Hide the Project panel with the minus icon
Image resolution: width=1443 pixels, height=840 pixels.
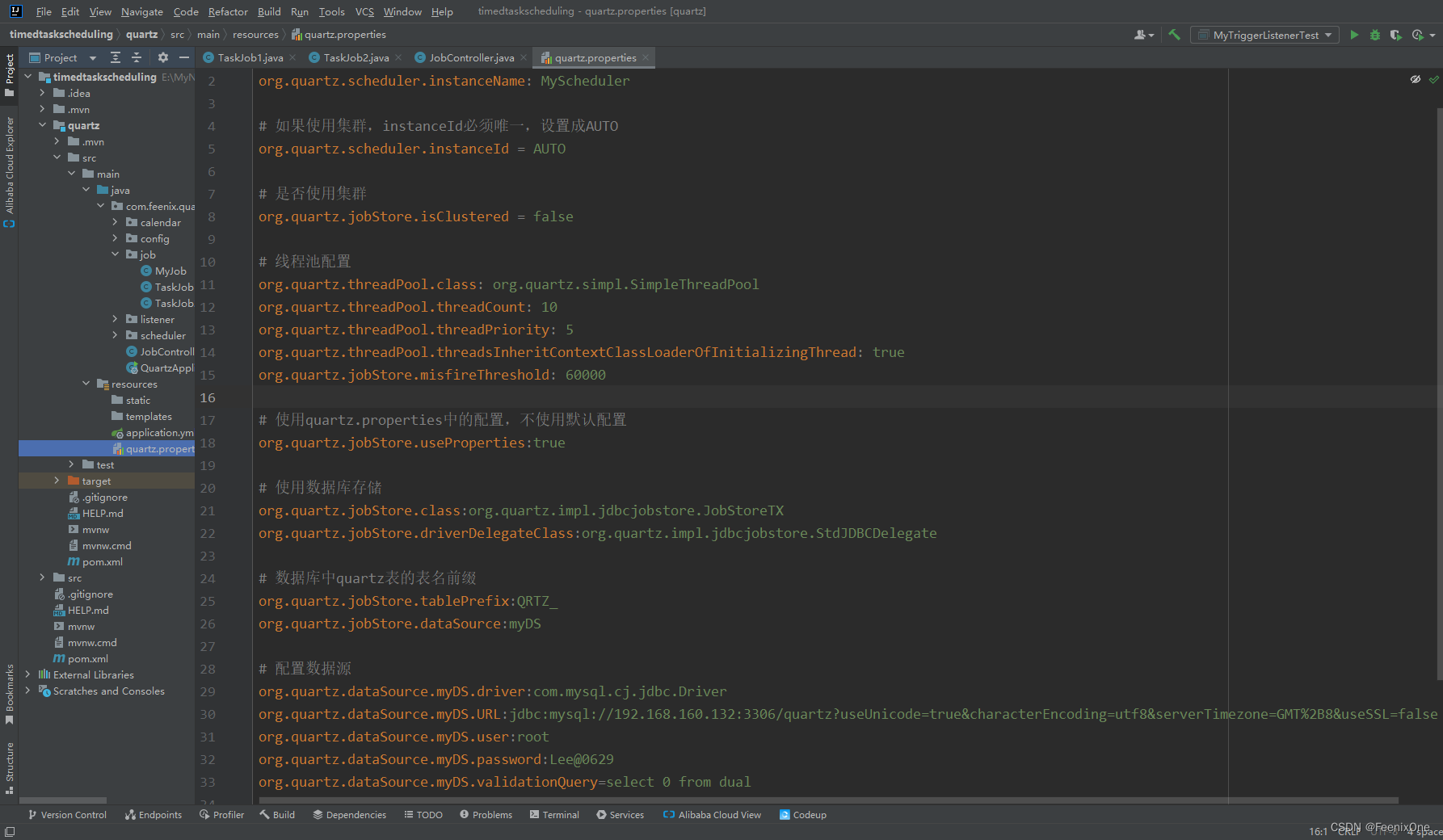coord(184,57)
